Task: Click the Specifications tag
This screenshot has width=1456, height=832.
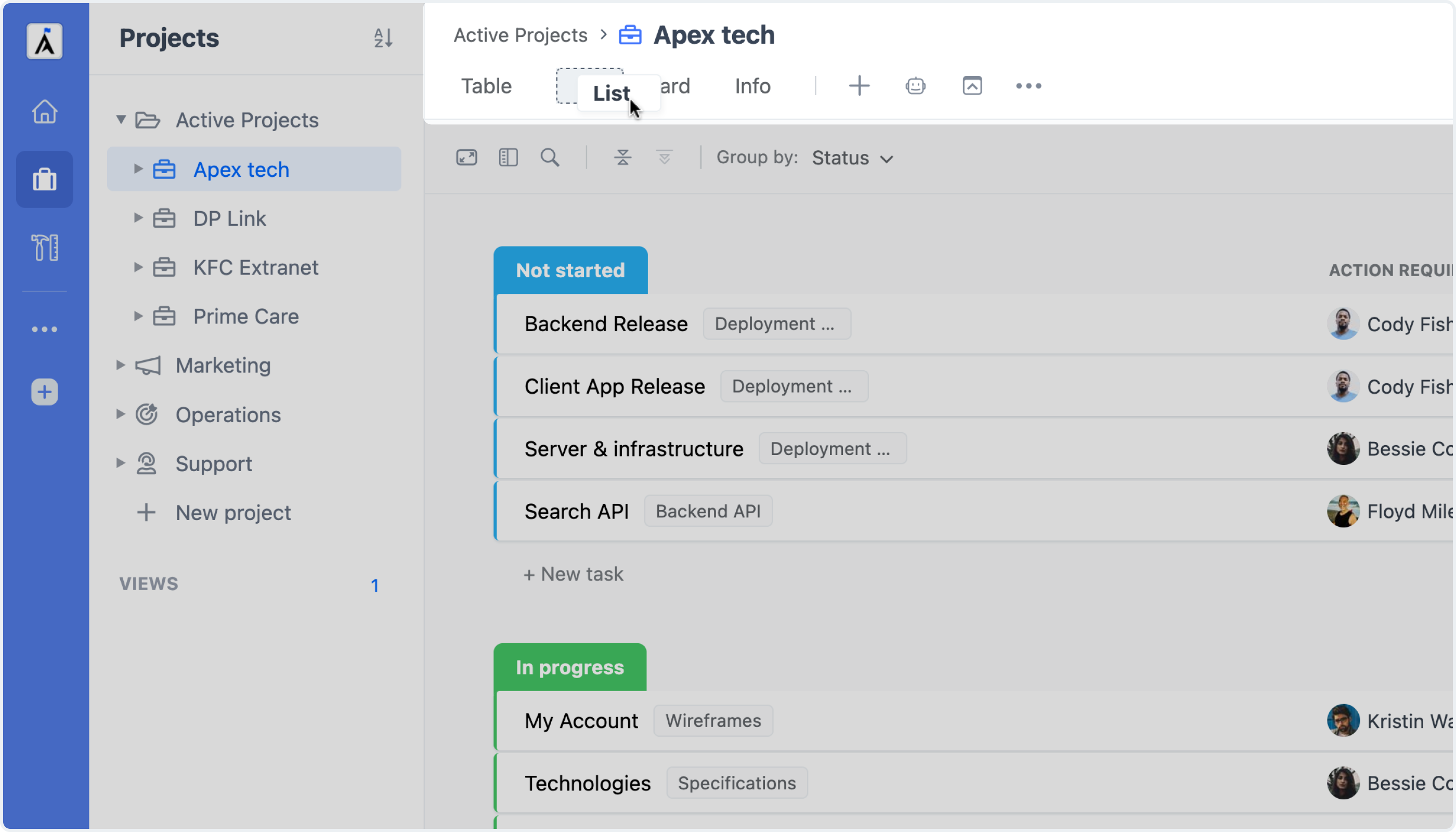Action: [736, 783]
